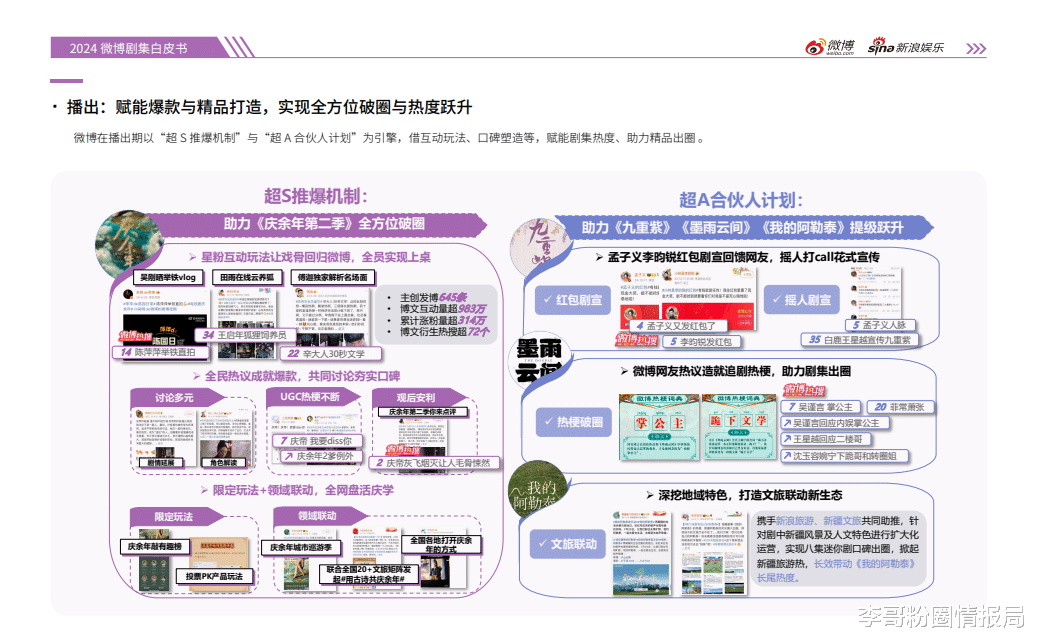1038x644 pixels.
Task: Click the 新浪旅游、新疆文旅 link text
Action: tap(818, 521)
